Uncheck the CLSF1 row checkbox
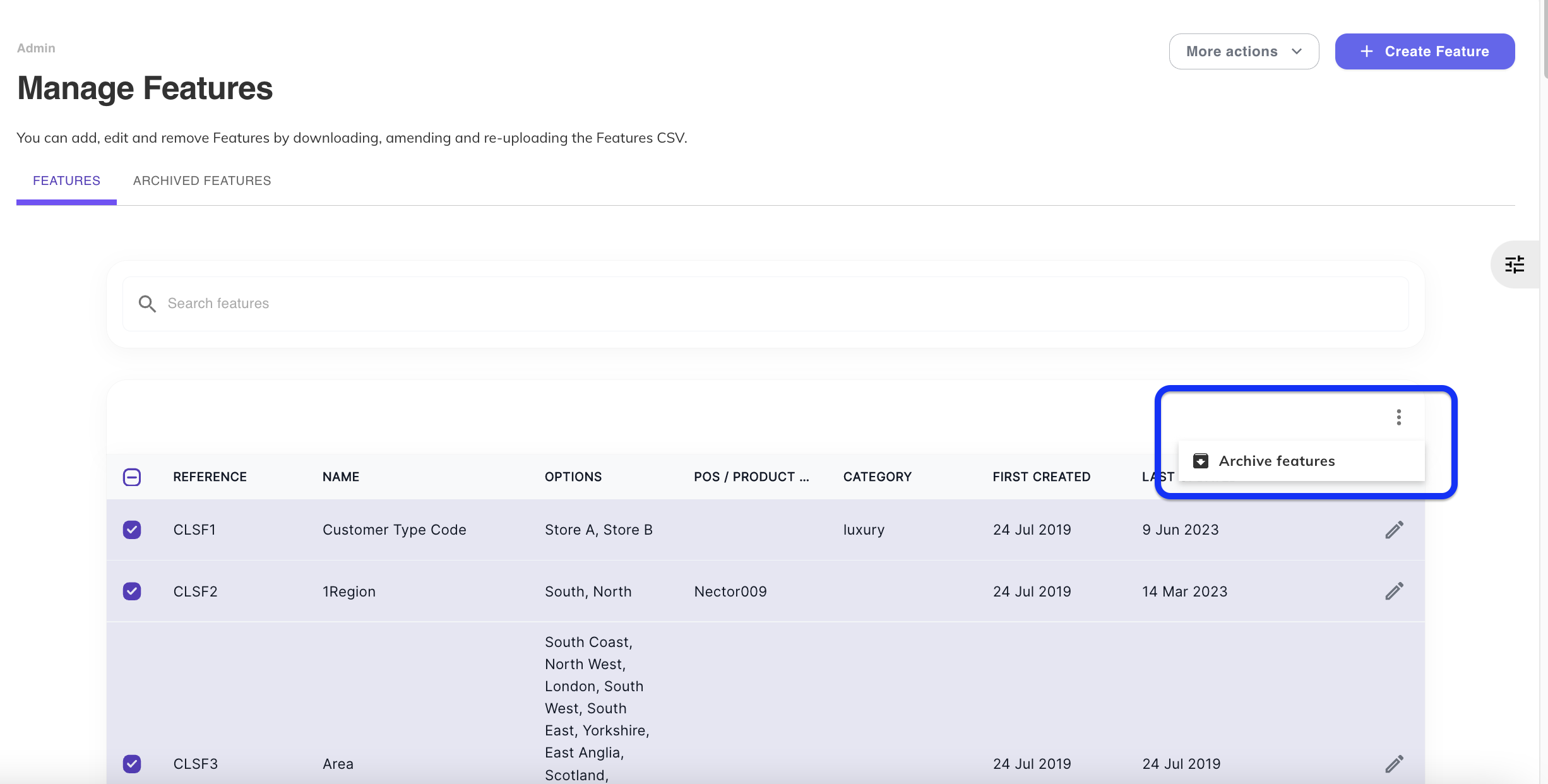Screen dimensions: 1548x784 (132, 530)
